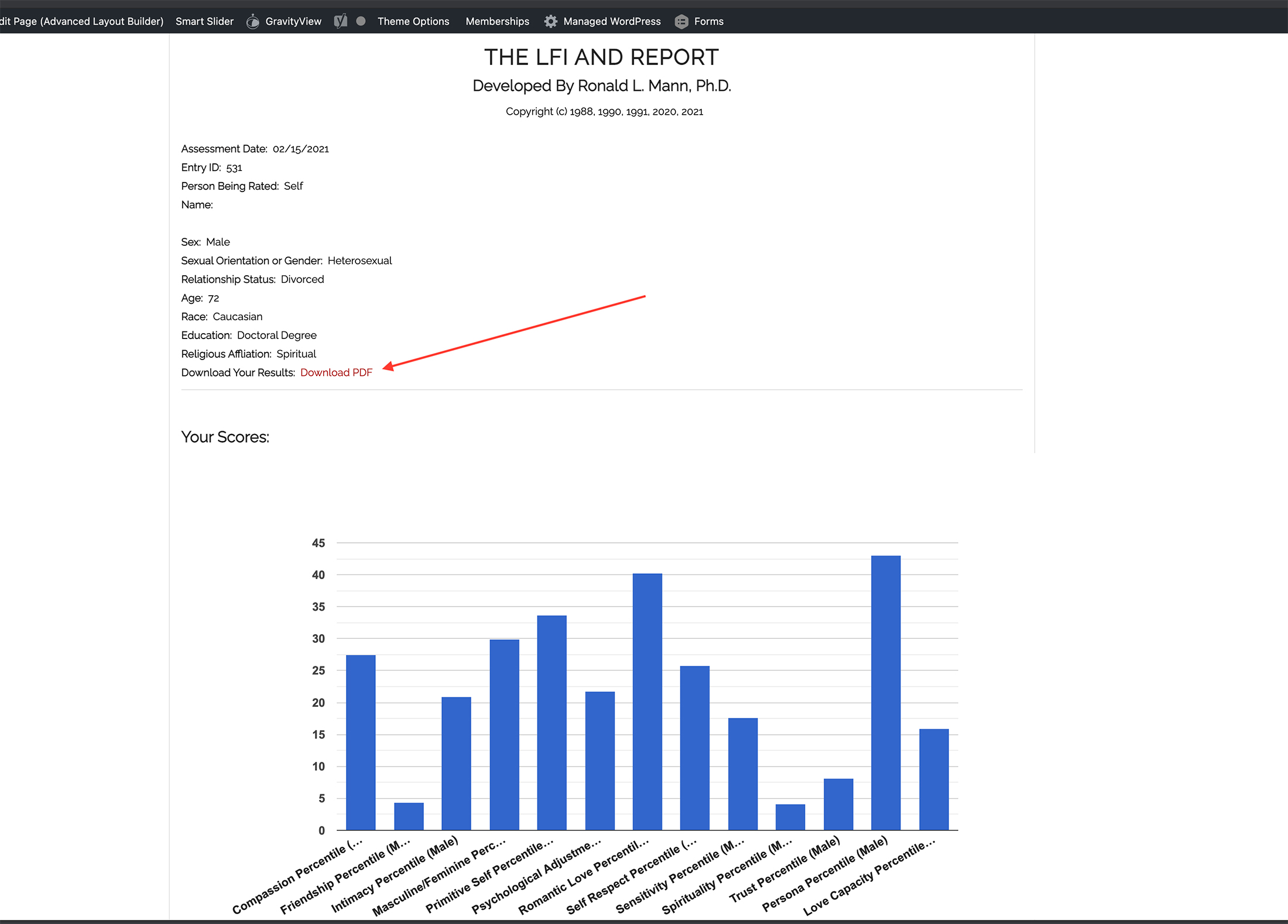
Task: Click the Primitive Self Percentile bar
Action: (x=551, y=723)
